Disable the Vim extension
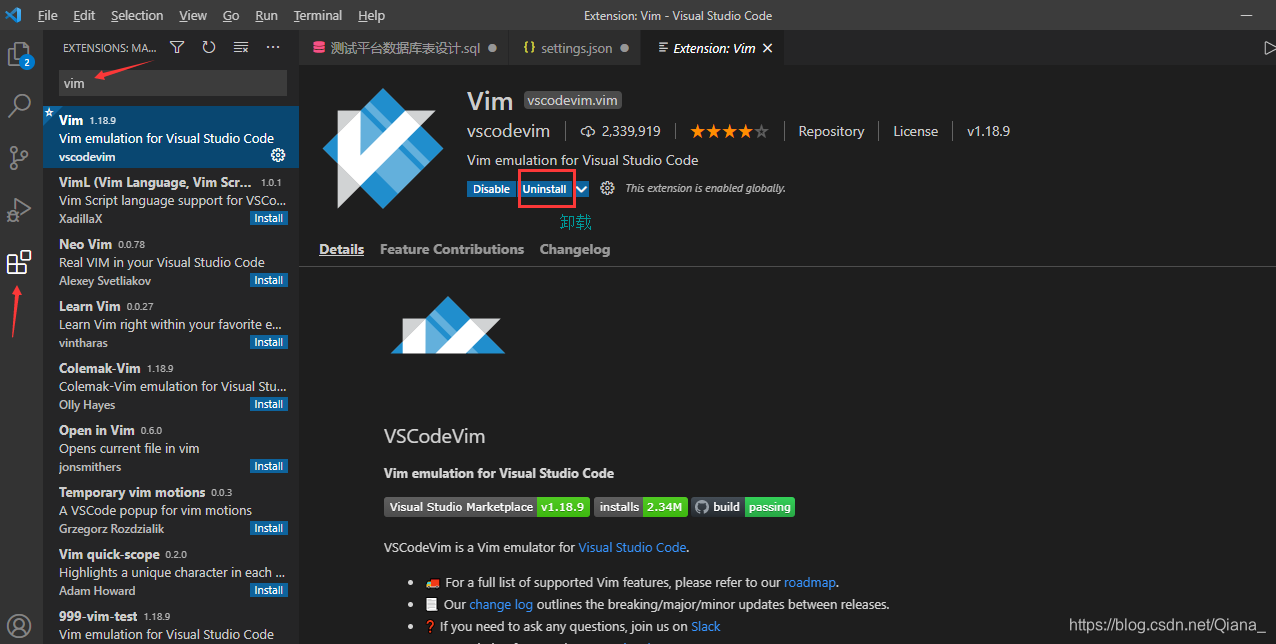 point(491,189)
